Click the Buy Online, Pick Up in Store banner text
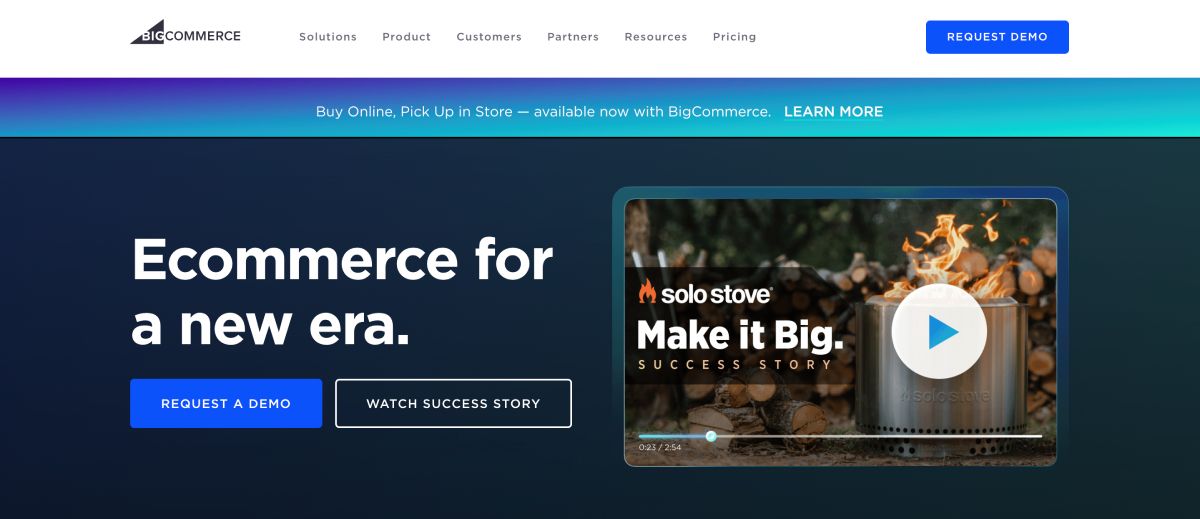The image size is (1200, 519). pos(543,112)
